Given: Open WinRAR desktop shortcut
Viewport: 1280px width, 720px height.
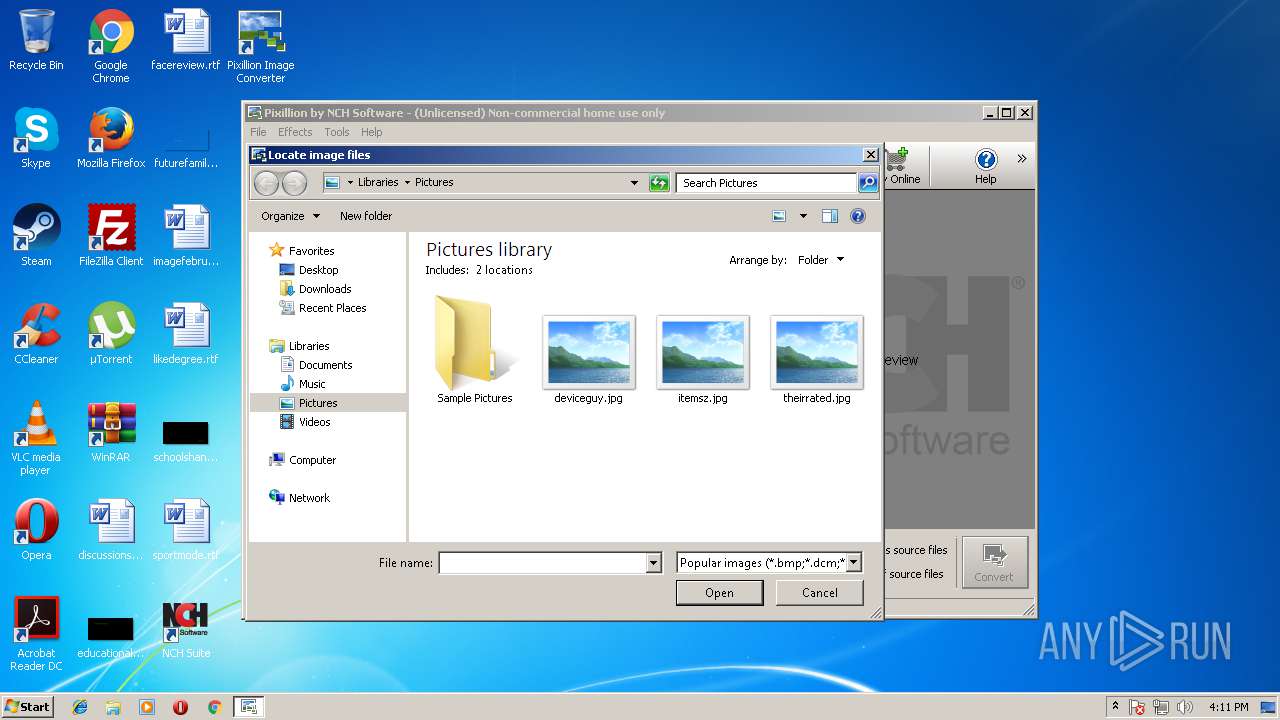Looking at the screenshot, I should (x=111, y=432).
